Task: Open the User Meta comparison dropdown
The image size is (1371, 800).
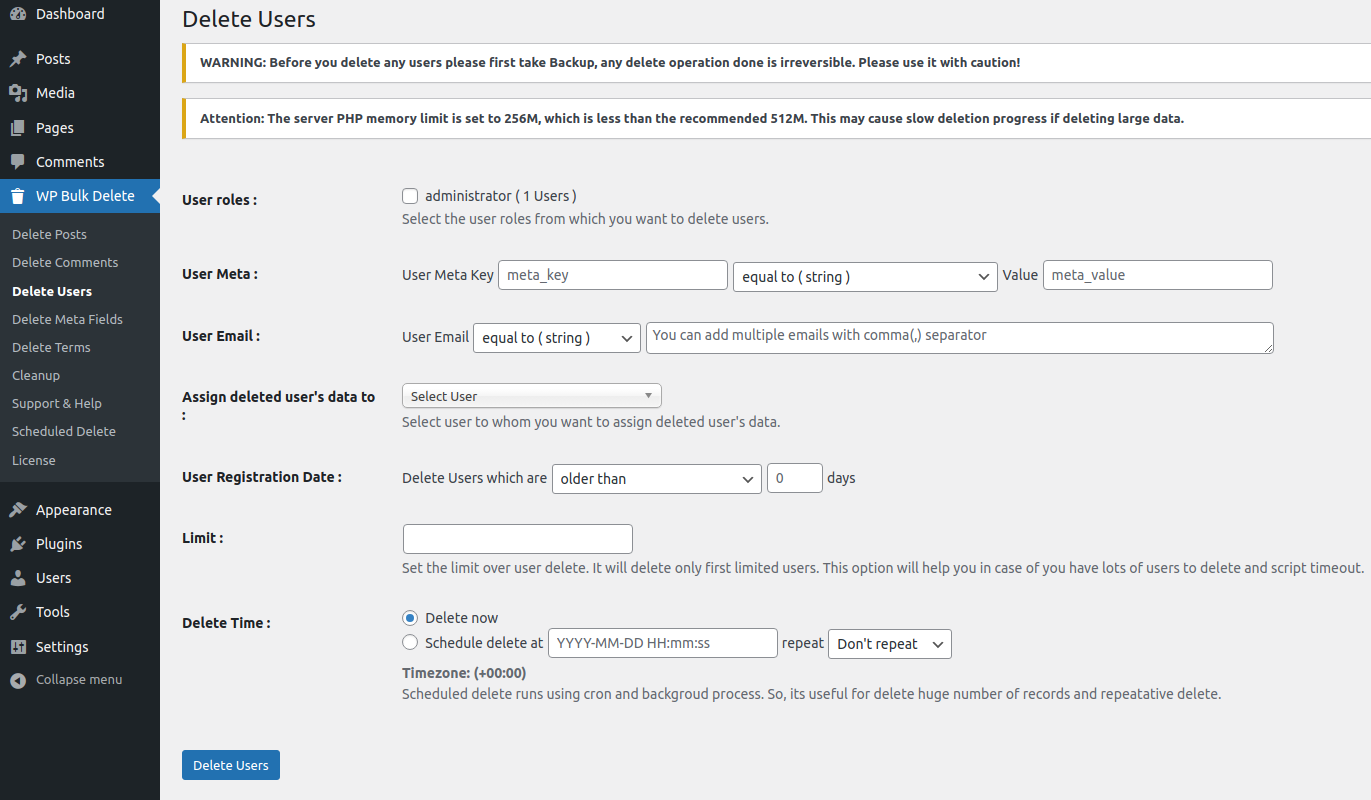Action: [x=865, y=276]
